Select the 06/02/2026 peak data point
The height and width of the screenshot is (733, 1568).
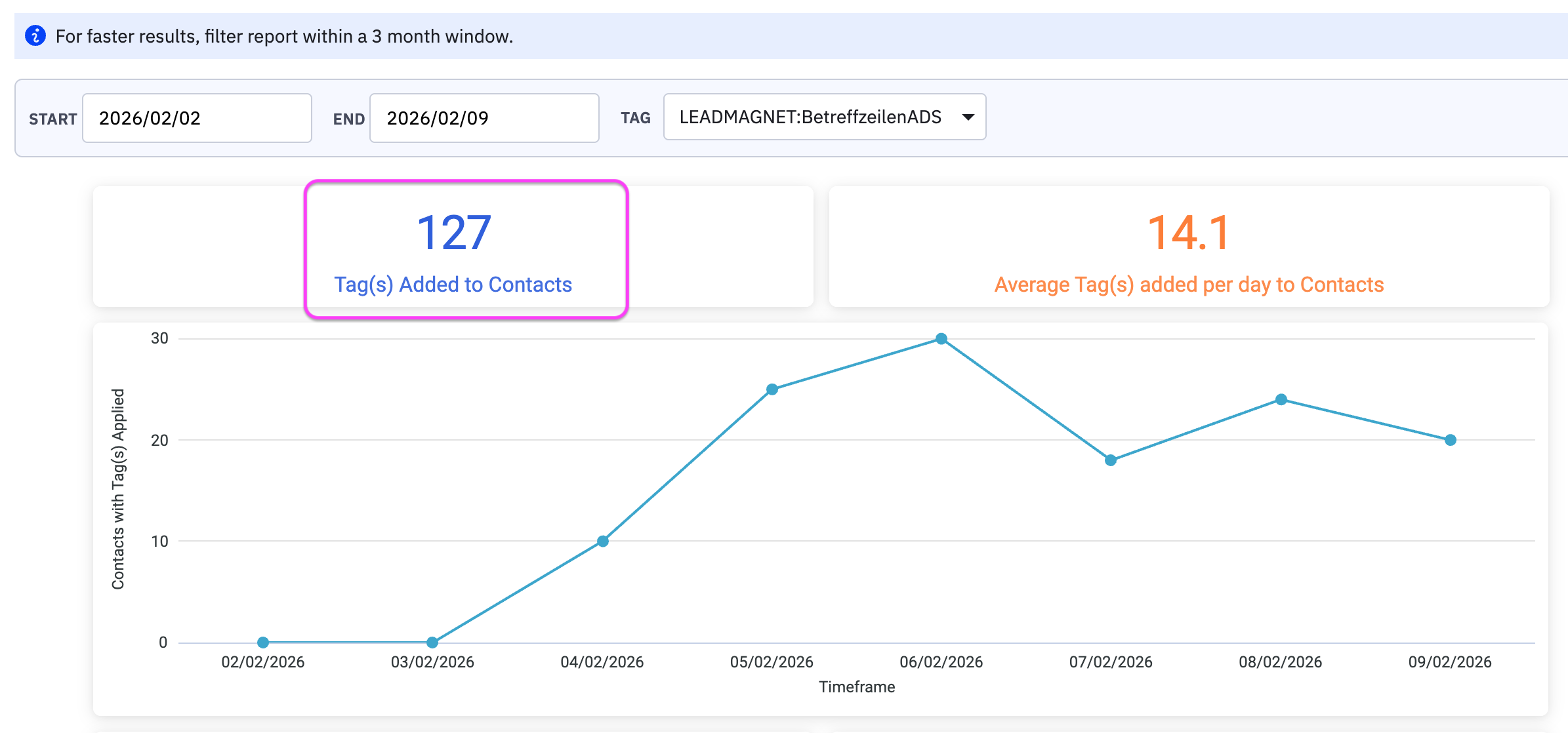click(941, 339)
